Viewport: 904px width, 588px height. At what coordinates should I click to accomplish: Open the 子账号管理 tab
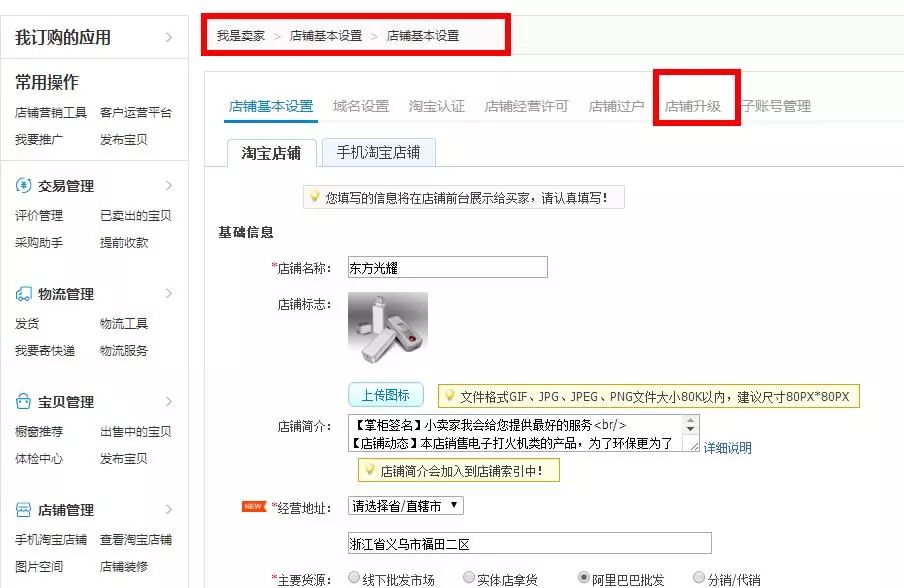(776, 106)
